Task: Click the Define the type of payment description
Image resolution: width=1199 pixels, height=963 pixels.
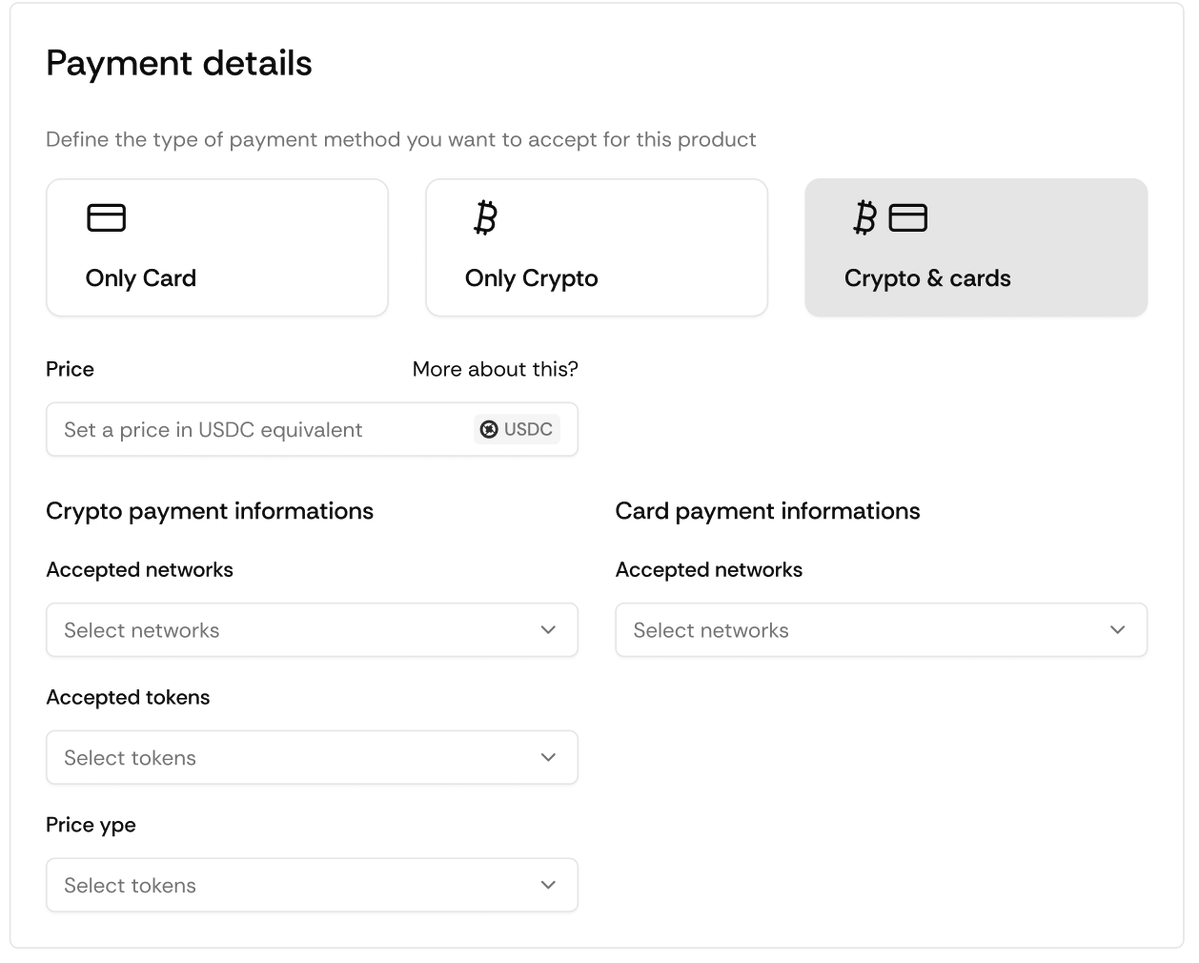Action: pos(401,140)
